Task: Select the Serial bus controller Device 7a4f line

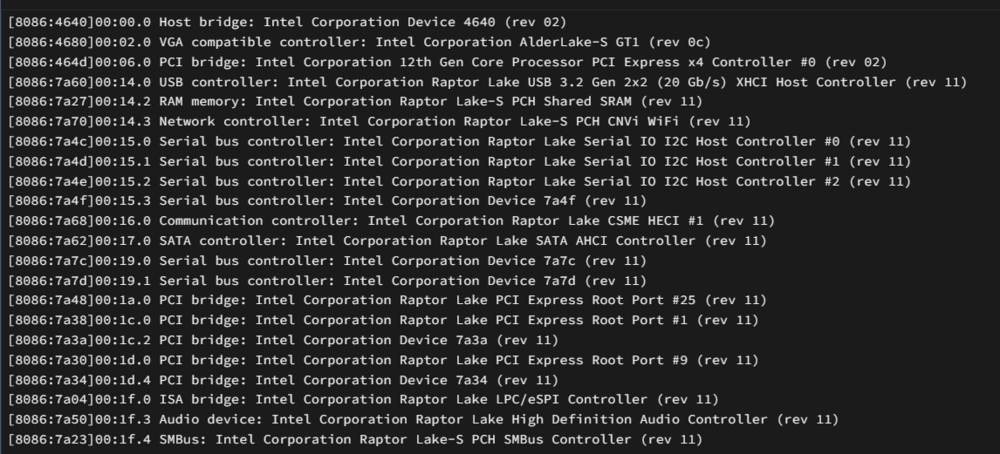Action: 327,201
